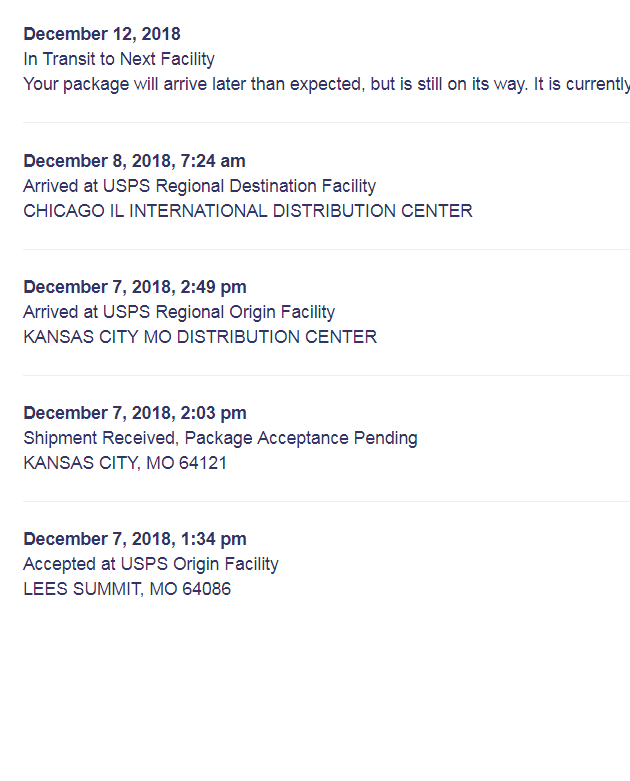Select Shipment Received, Package Acceptance Pending status
This screenshot has height=781, width=630.
click(x=221, y=438)
